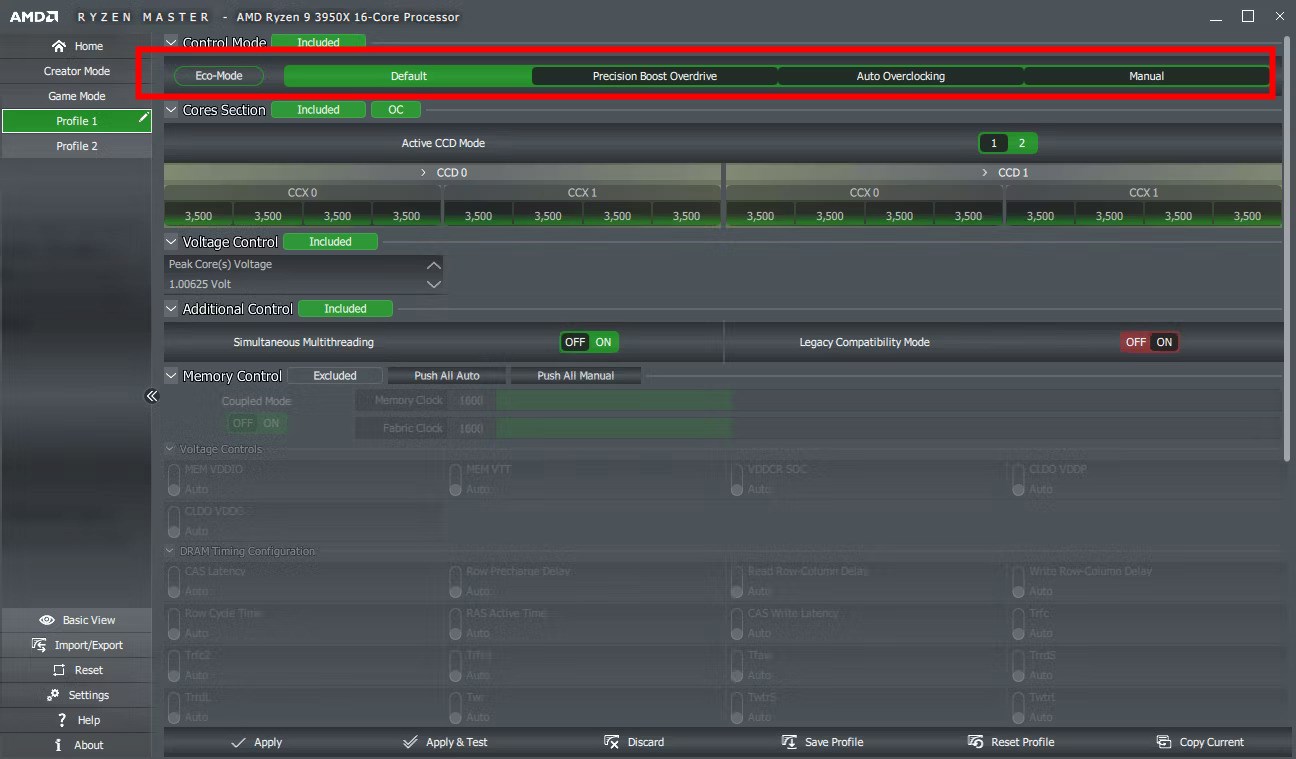Enable Eco-Mode
The width and height of the screenshot is (1296, 759).
point(219,76)
